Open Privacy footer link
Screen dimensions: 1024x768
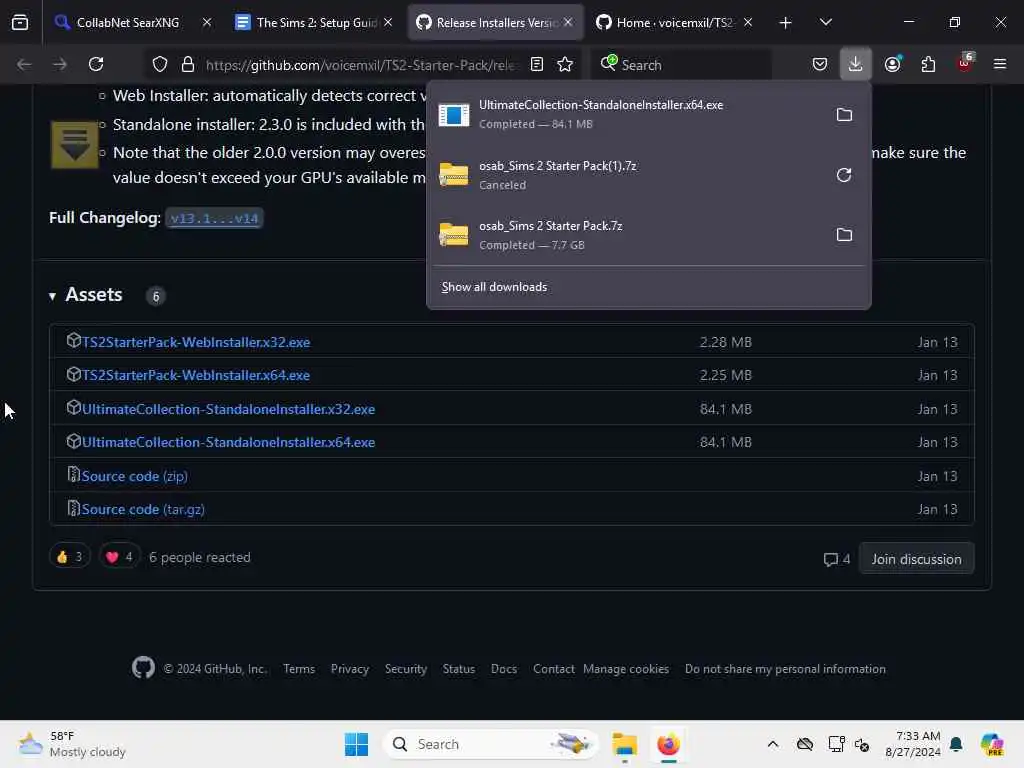pyautogui.click(x=349, y=669)
